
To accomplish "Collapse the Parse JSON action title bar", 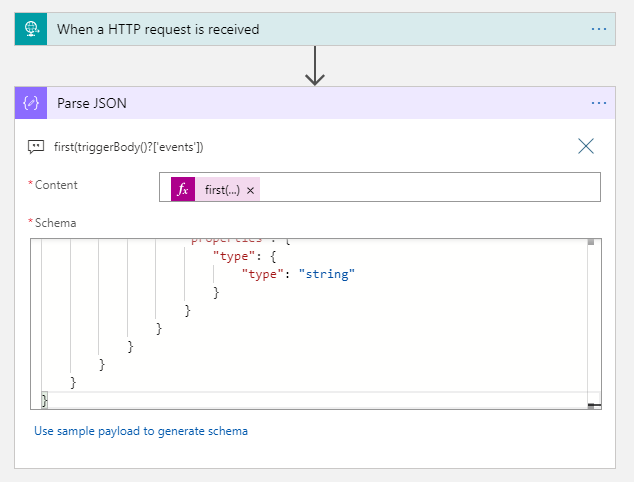I will pos(300,103).
